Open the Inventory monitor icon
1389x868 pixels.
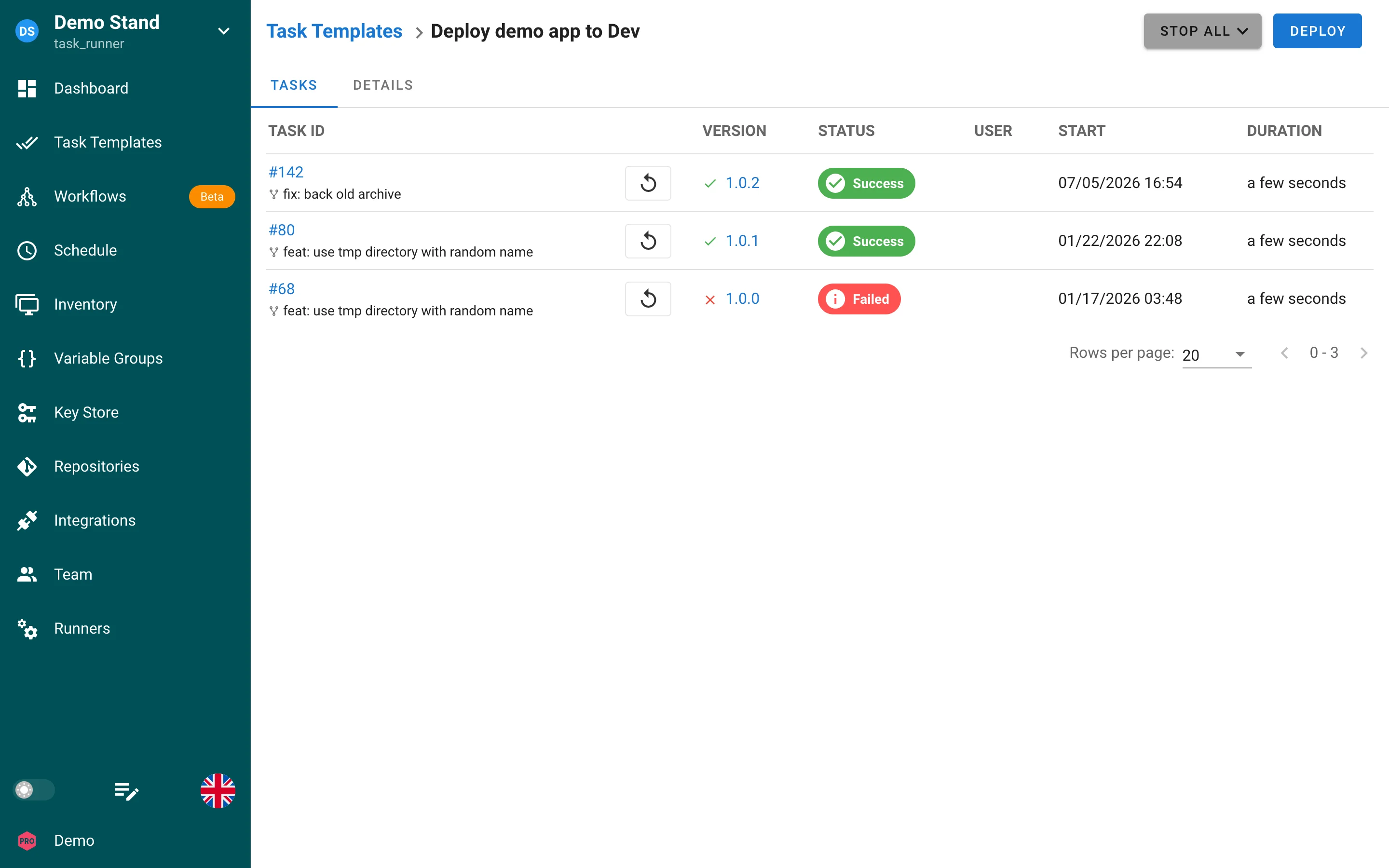[27, 304]
